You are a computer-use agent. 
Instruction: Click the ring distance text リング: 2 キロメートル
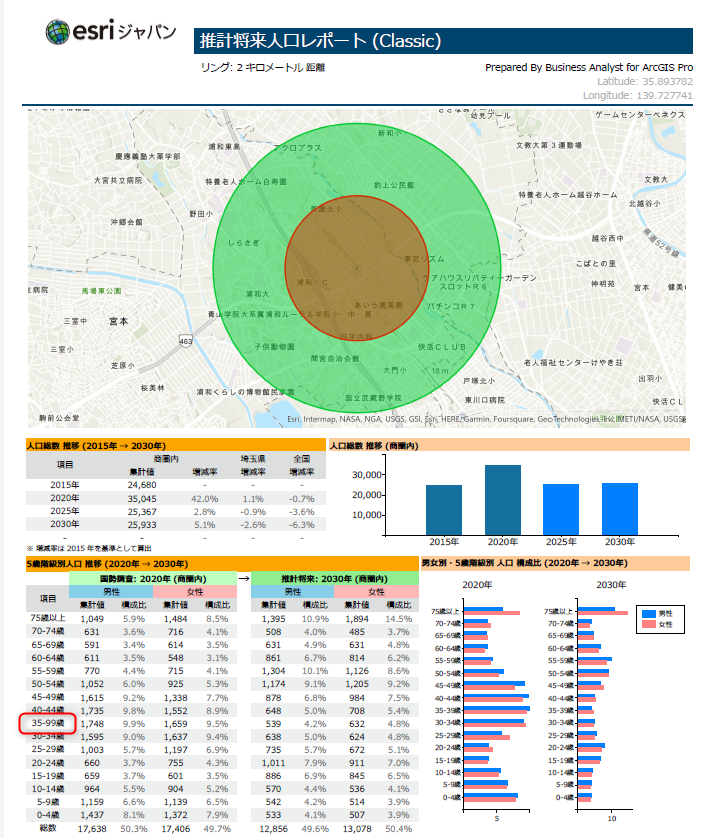tap(263, 67)
